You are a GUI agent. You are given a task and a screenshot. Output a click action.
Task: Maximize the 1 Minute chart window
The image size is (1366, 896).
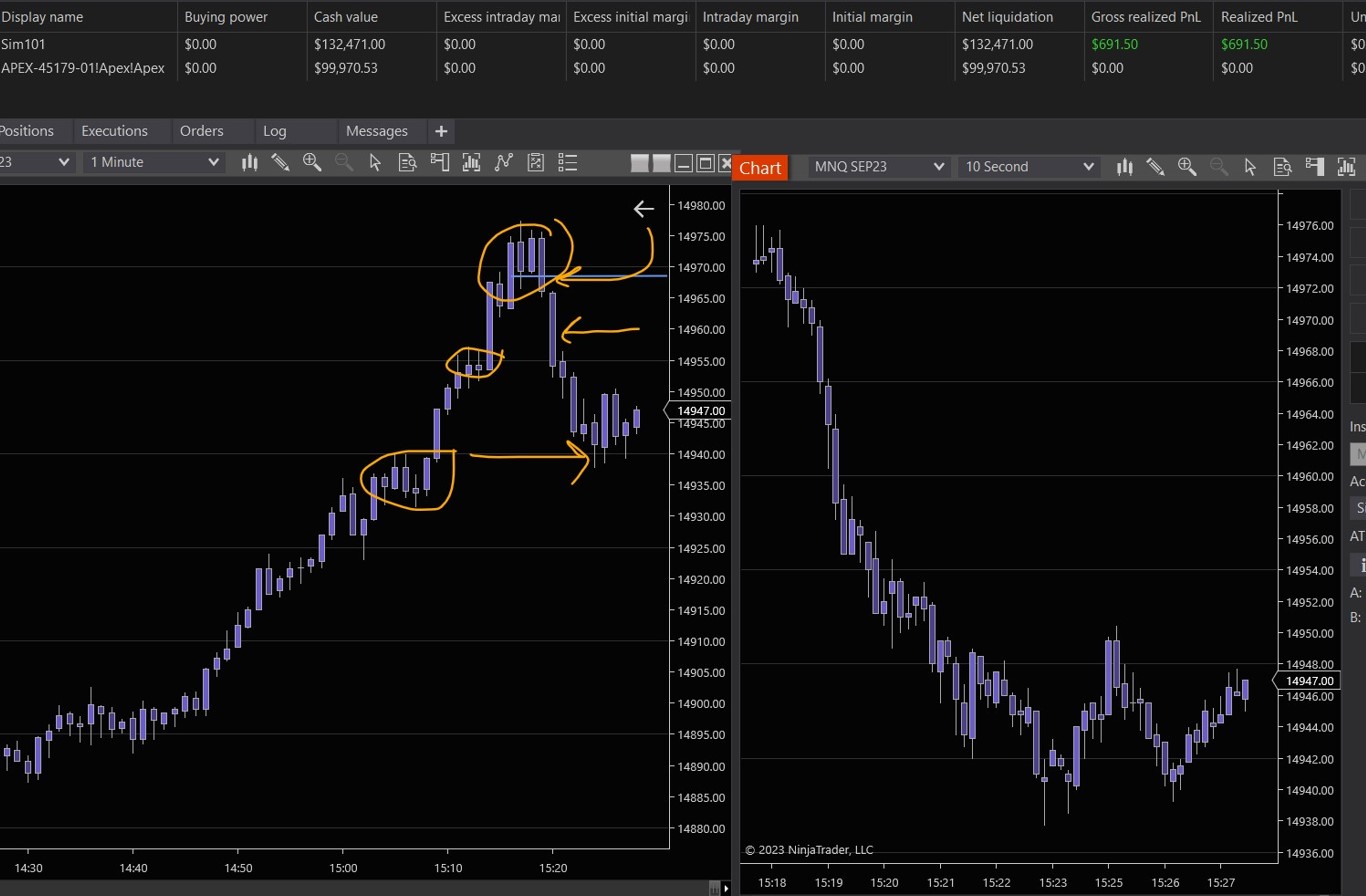point(704,164)
